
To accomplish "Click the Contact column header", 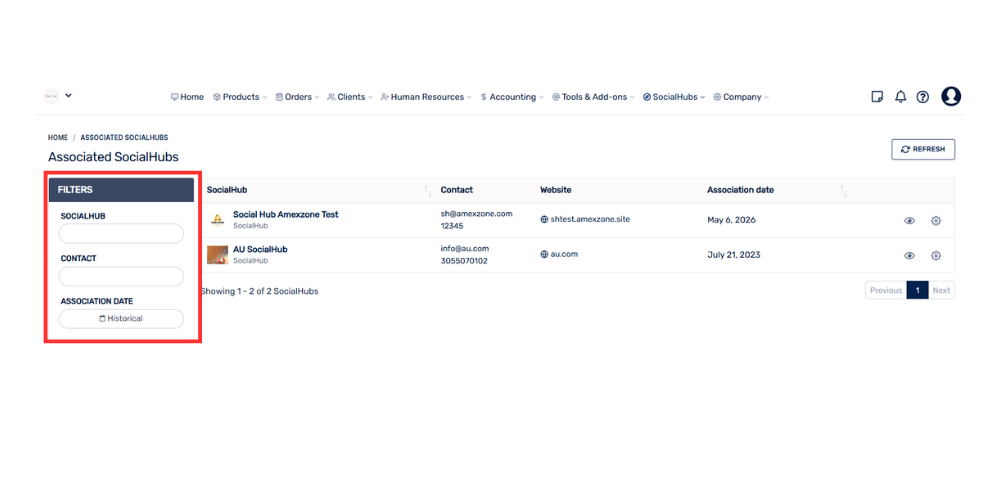I will (x=457, y=190).
